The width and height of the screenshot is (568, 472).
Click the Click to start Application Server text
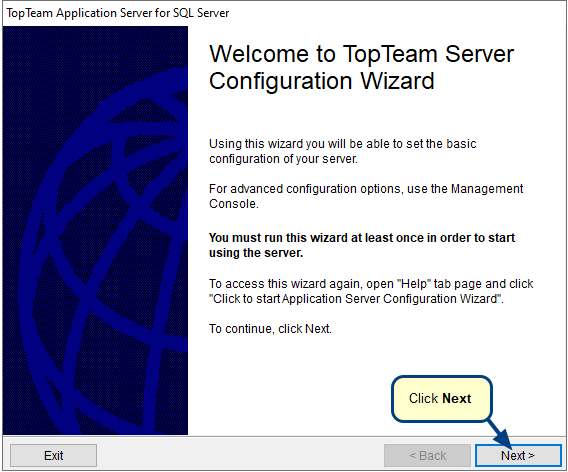click(x=356, y=299)
